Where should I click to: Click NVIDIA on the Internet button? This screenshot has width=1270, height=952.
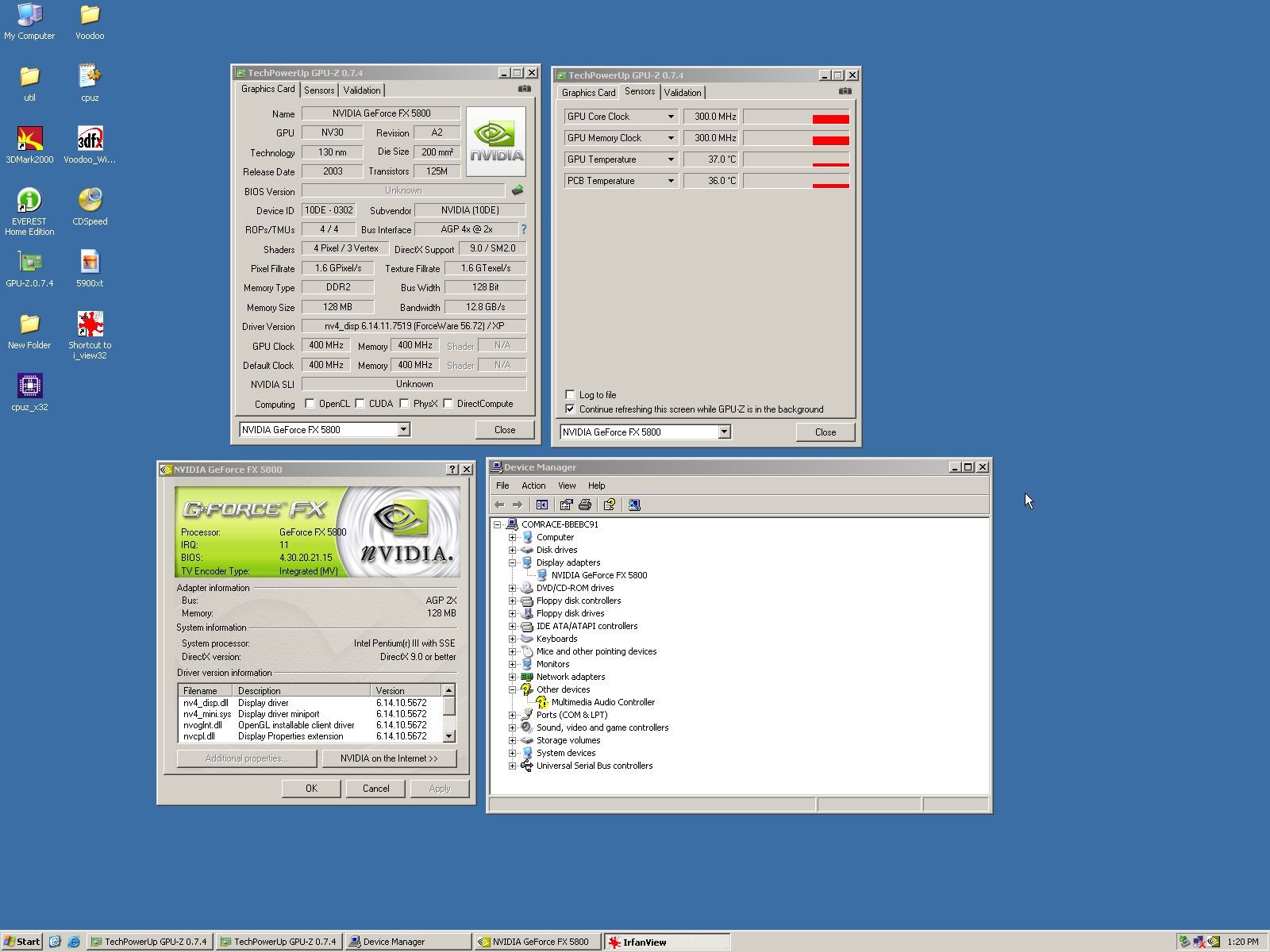[389, 758]
